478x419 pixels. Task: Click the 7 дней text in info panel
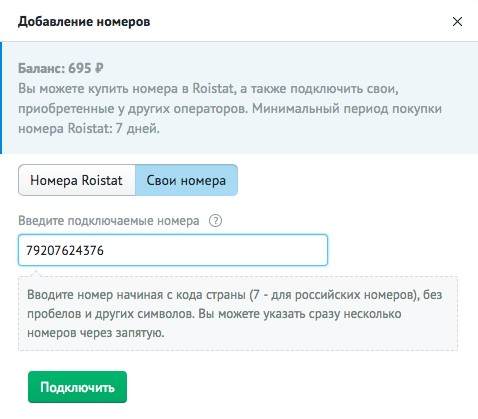137,128
